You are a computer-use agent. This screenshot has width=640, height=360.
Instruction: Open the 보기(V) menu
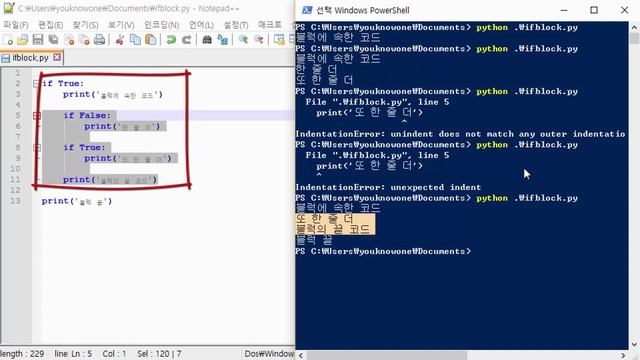(121, 25)
